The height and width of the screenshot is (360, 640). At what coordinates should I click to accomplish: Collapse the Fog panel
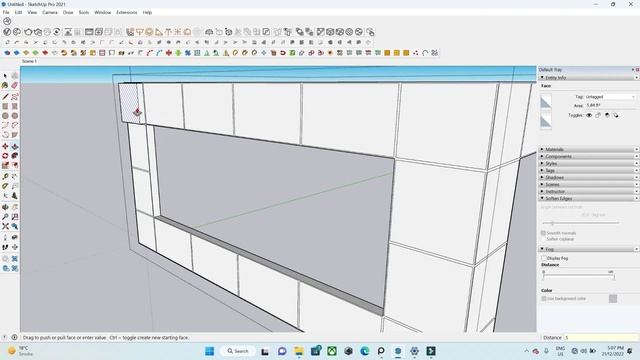click(588, 249)
